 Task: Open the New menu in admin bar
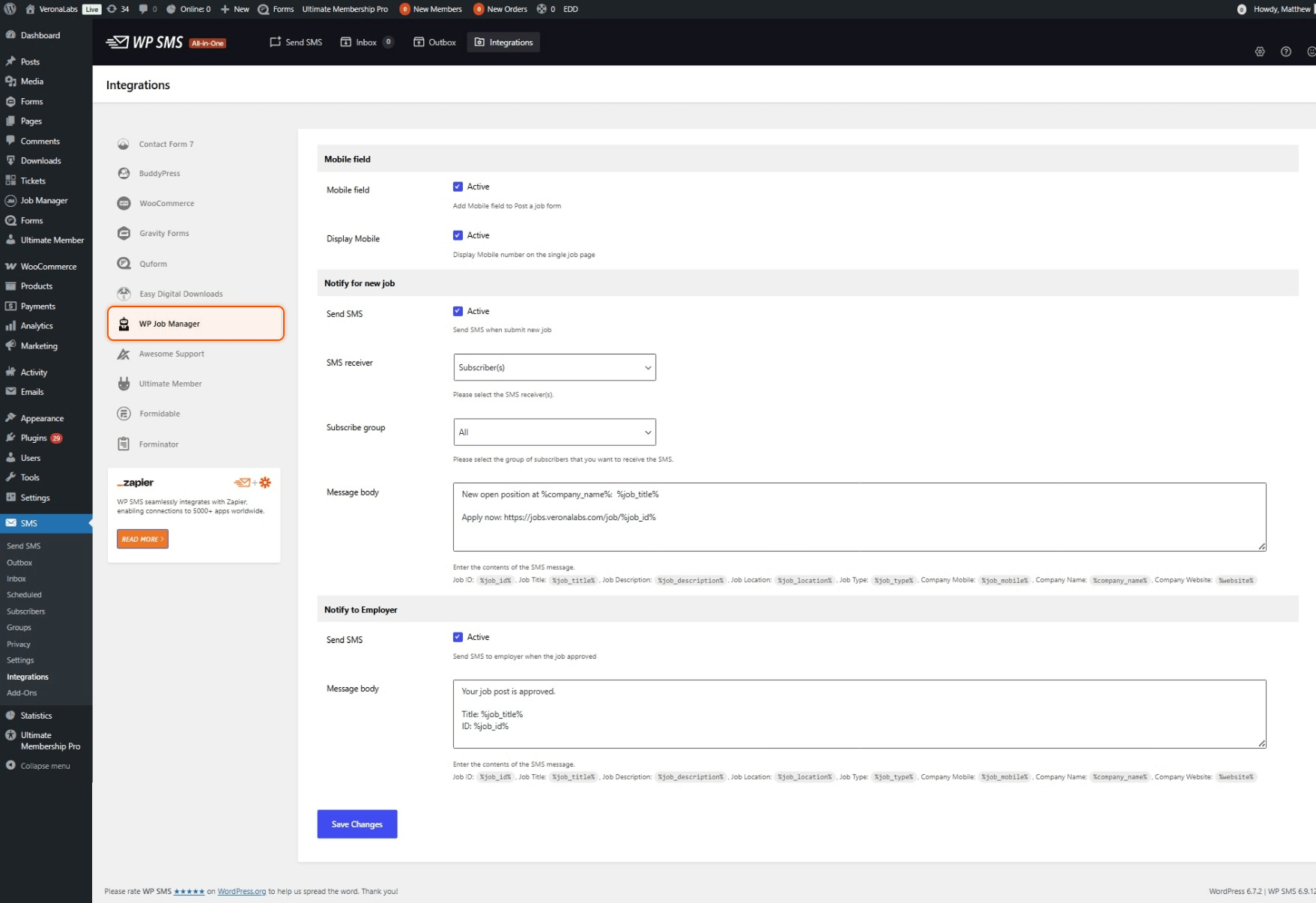[234, 9]
